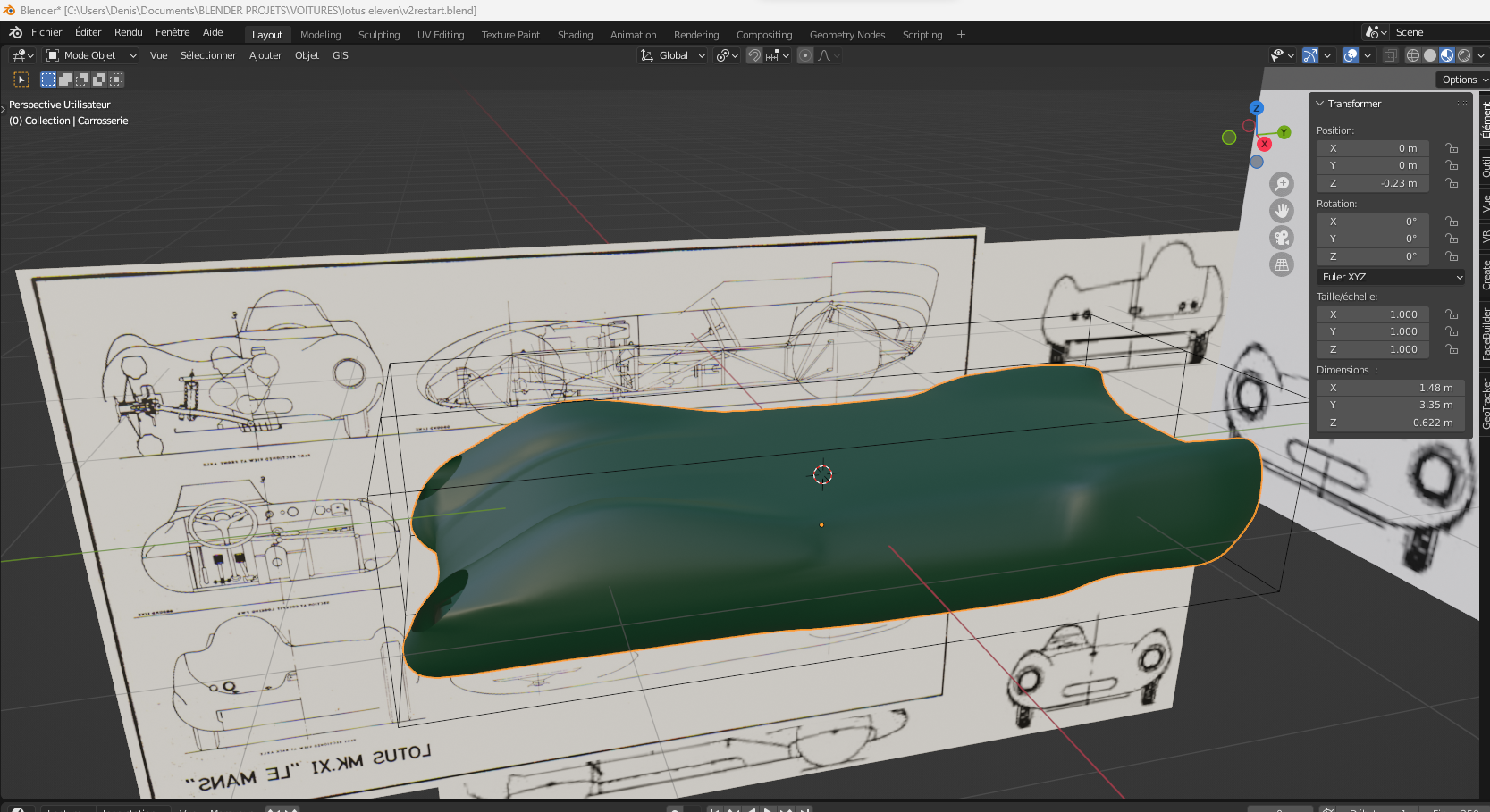
Task: Collapse the Transformer panel
Action: (x=1320, y=104)
